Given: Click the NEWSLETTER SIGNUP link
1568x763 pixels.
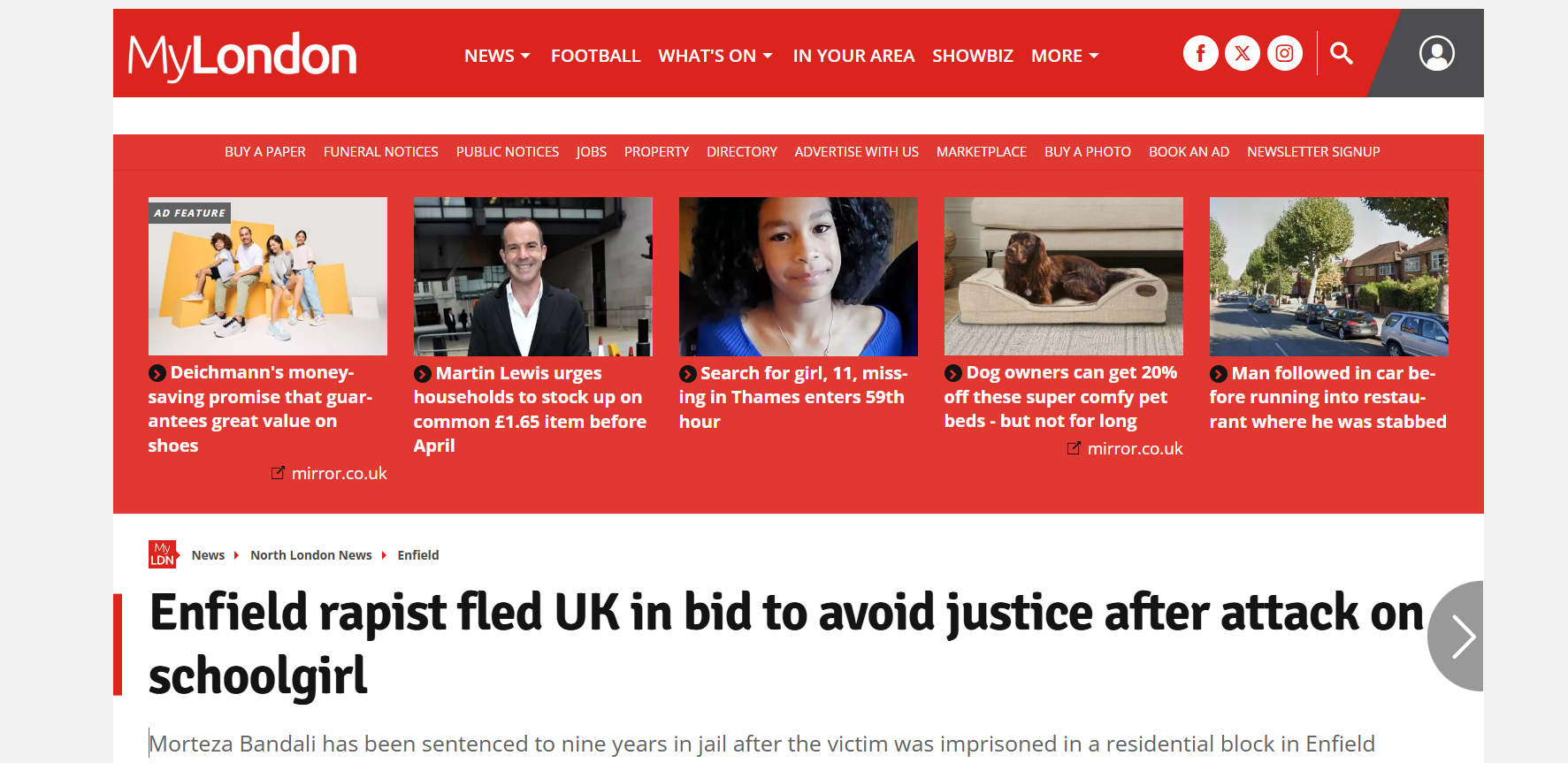Looking at the screenshot, I should [x=1313, y=152].
